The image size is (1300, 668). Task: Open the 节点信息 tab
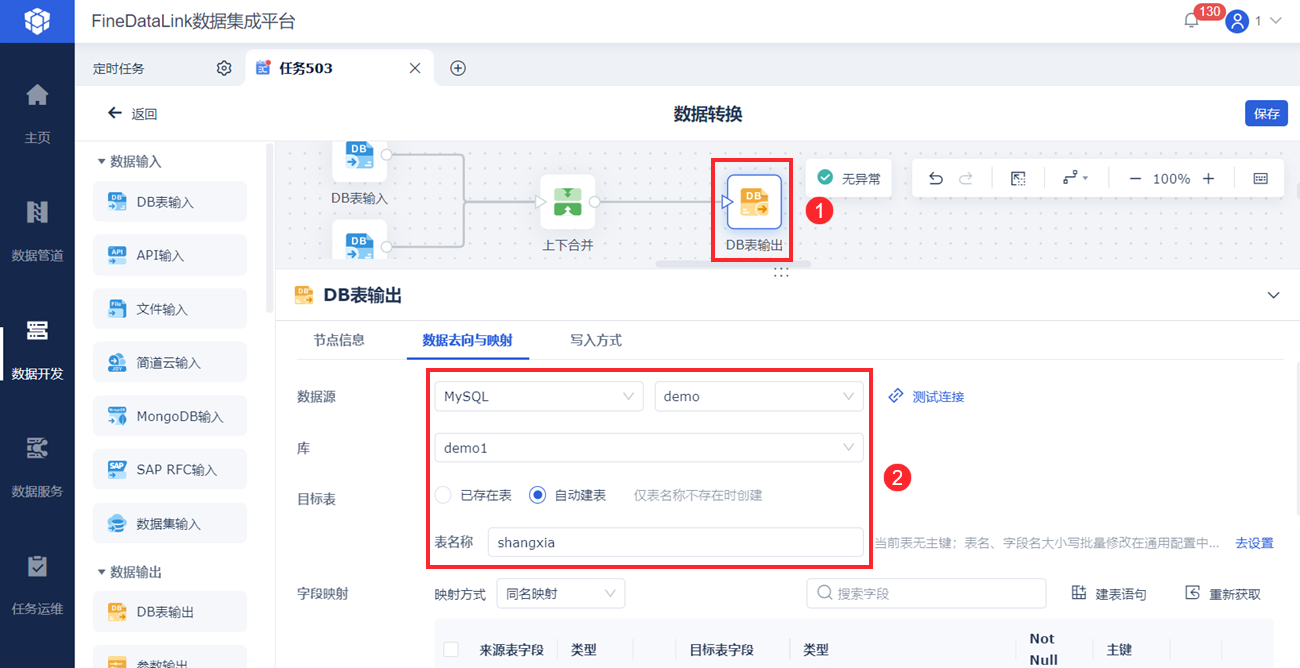(339, 340)
